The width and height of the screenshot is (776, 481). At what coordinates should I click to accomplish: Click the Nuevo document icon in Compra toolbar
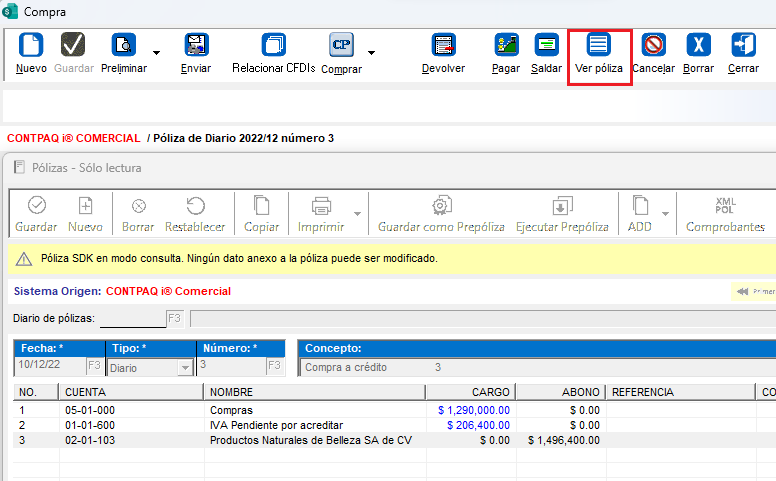(31, 46)
